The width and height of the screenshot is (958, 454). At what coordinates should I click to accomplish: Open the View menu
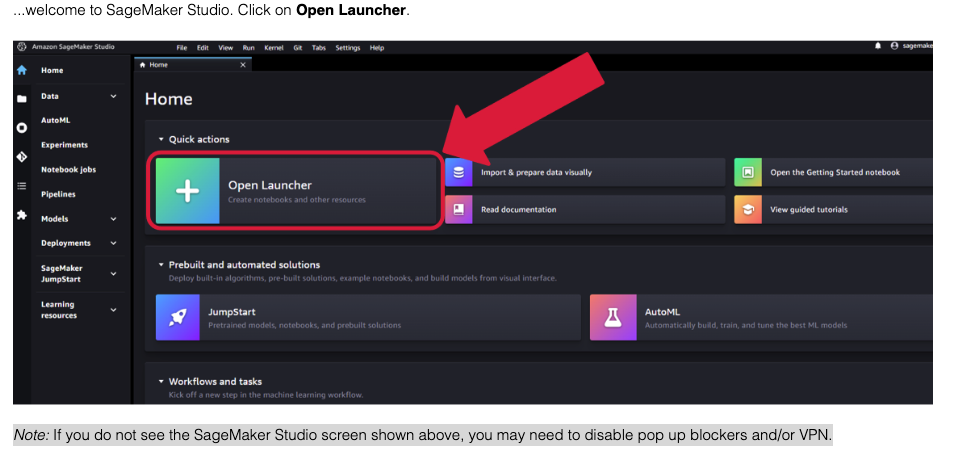(225, 48)
